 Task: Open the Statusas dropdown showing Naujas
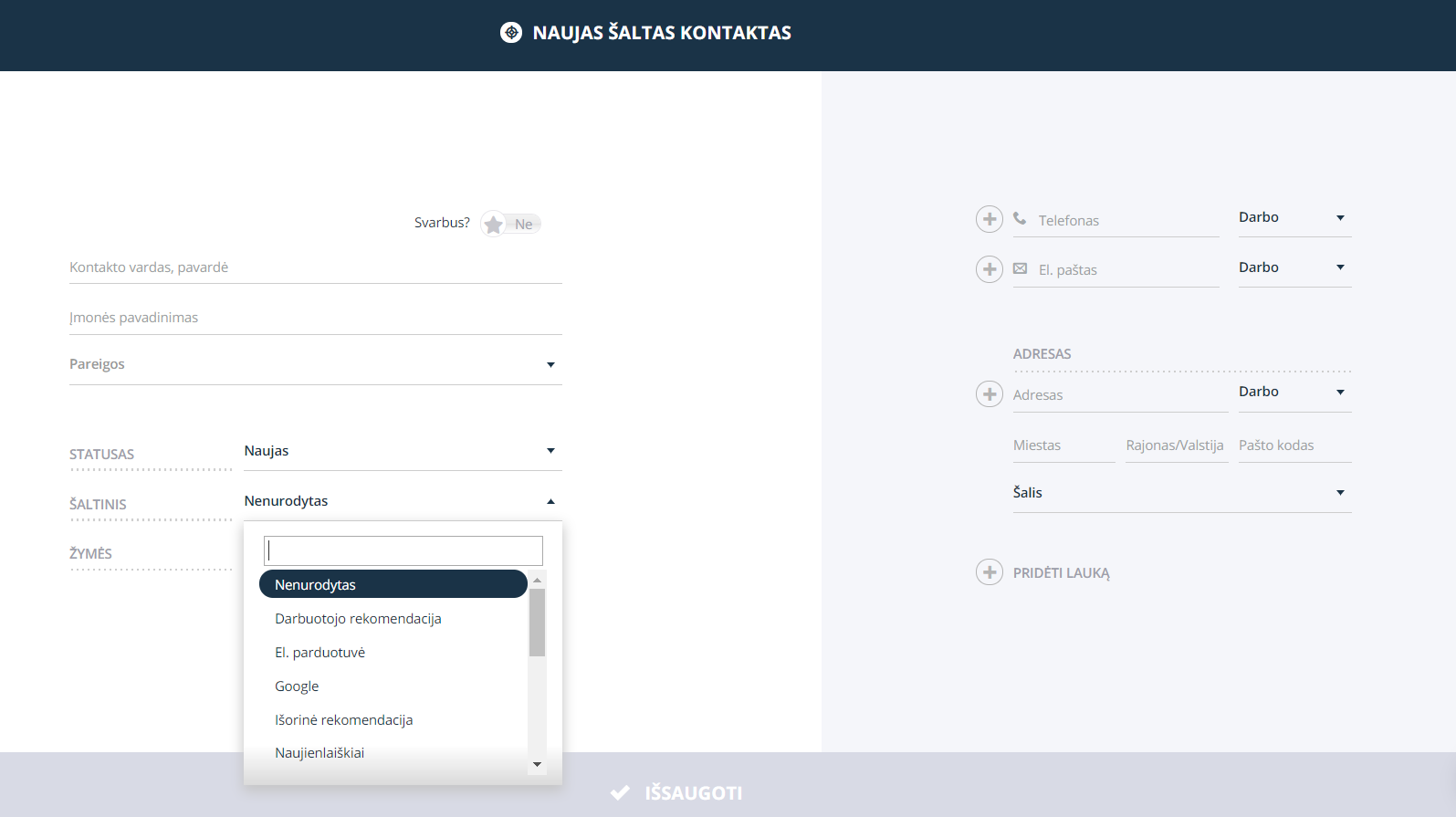coord(403,451)
